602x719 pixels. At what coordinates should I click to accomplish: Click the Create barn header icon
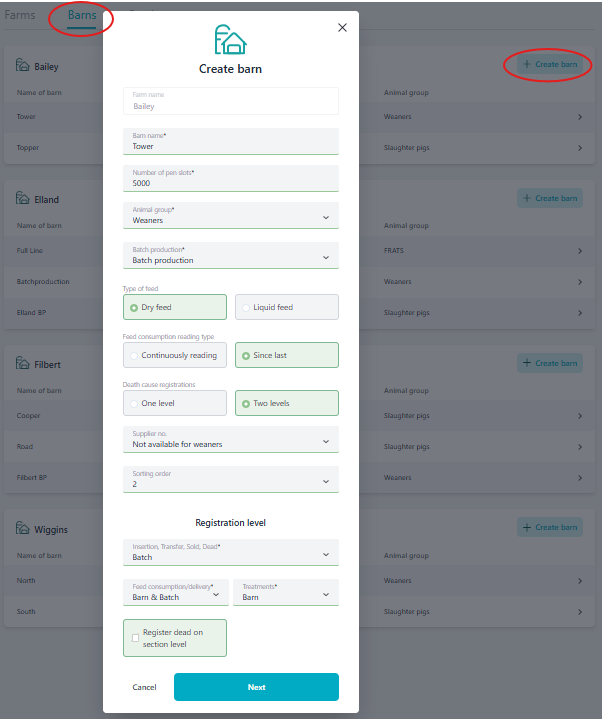point(230,40)
